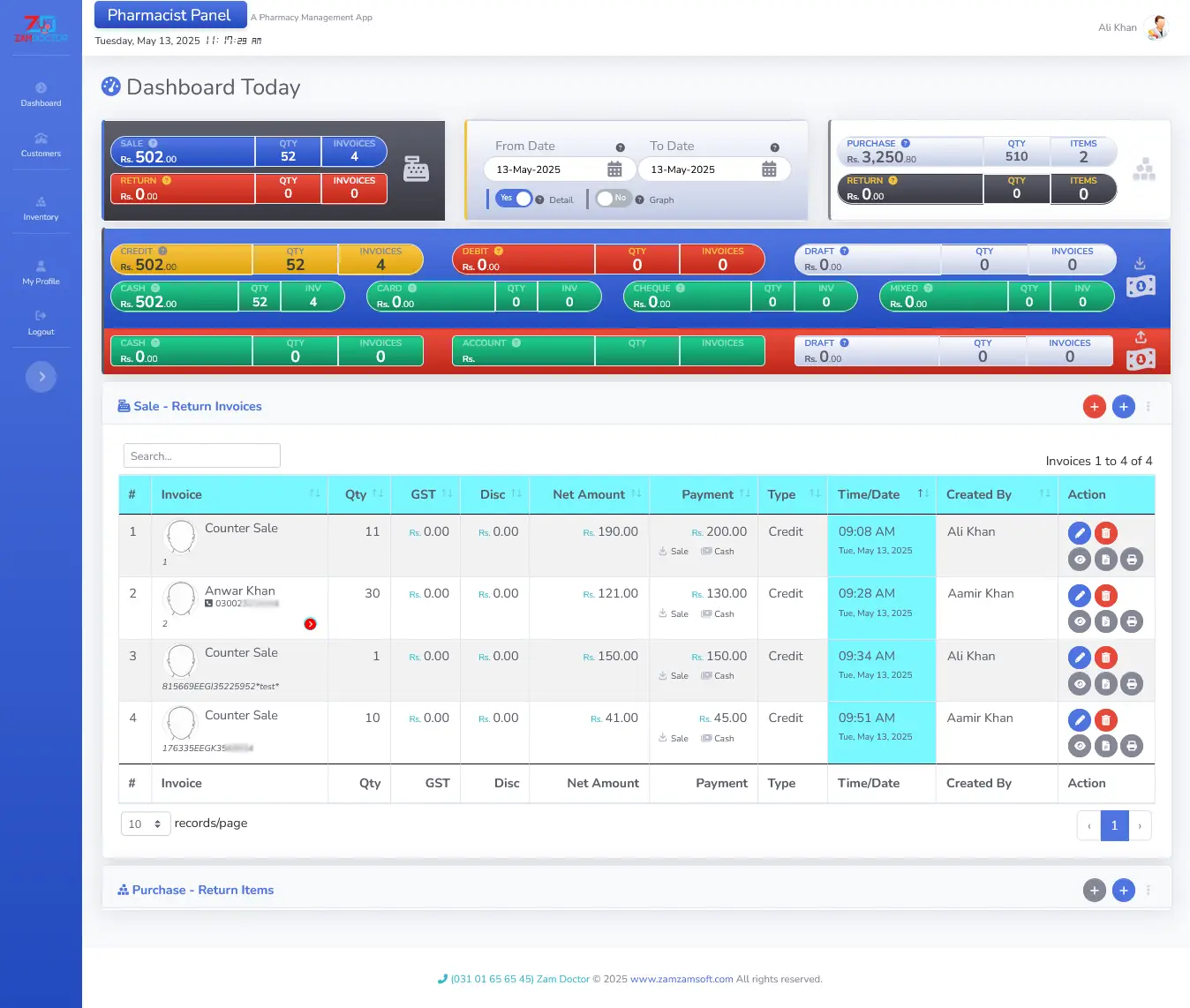Expand the sidebar with the arrow button

(x=41, y=377)
